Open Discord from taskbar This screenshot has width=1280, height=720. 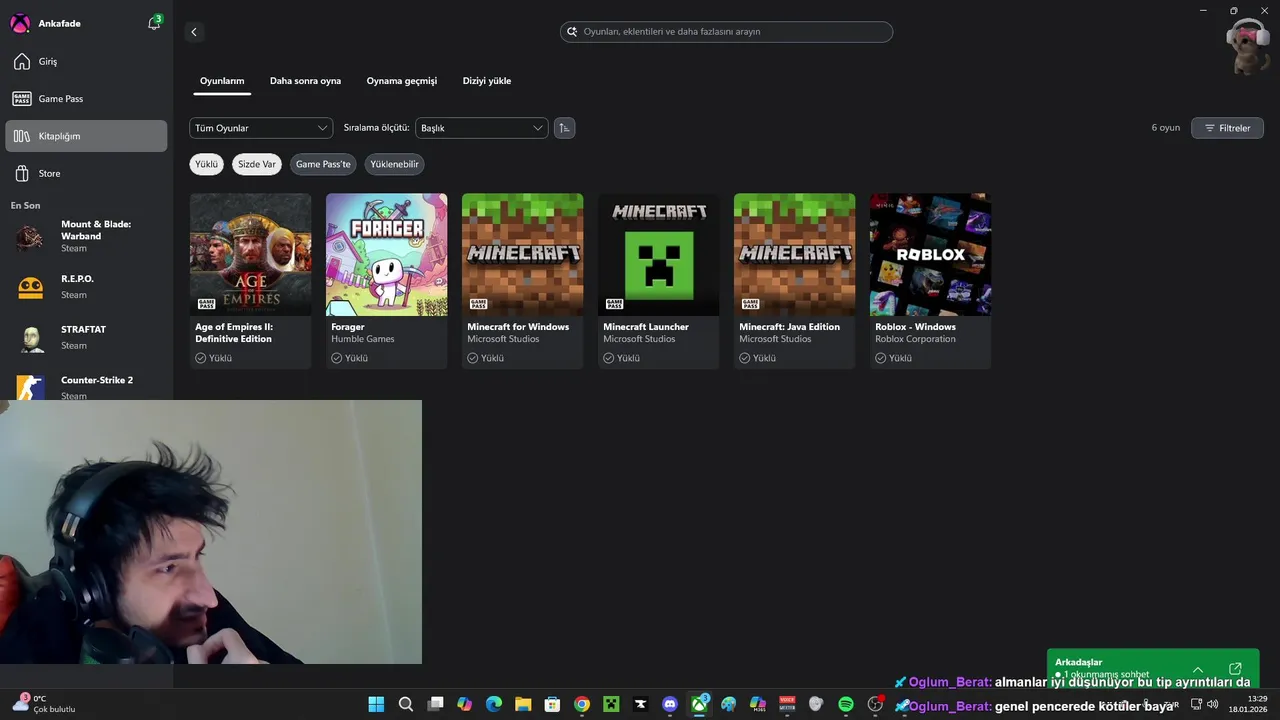pos(670,704)
